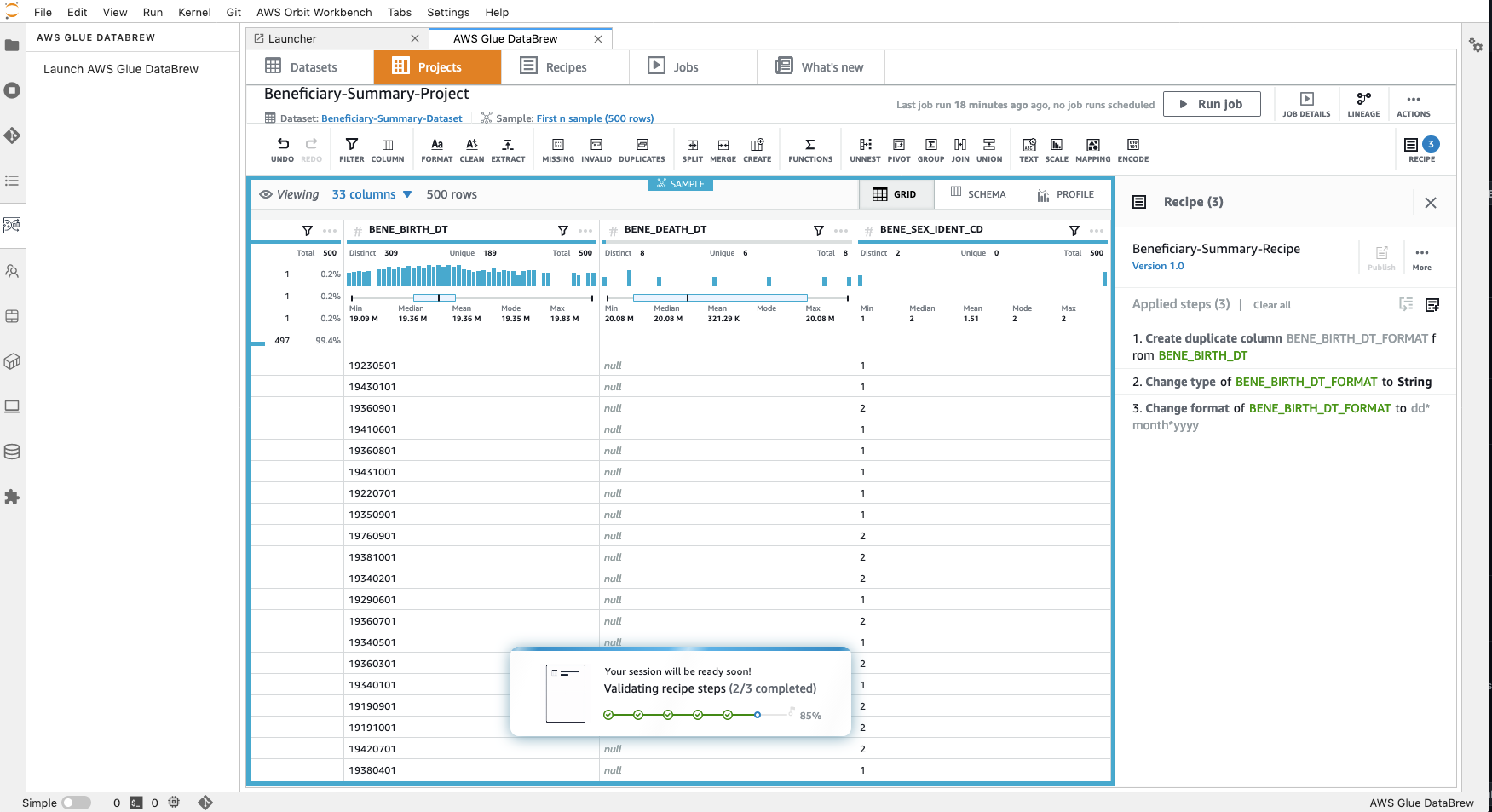The height and width of the screenshot is (812, 1492).
Task: Open the LINEAGE view
Action: (1363, 104)
